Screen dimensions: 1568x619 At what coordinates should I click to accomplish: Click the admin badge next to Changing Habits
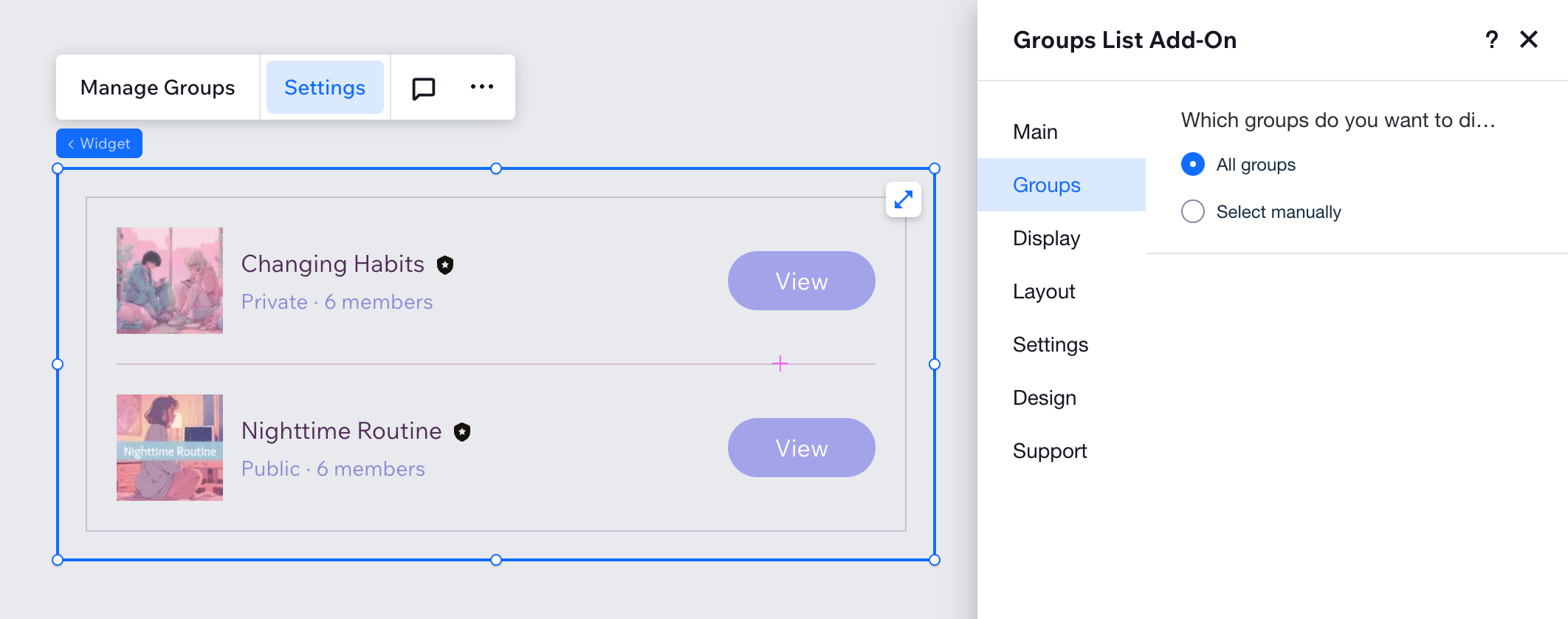[445, 265]
